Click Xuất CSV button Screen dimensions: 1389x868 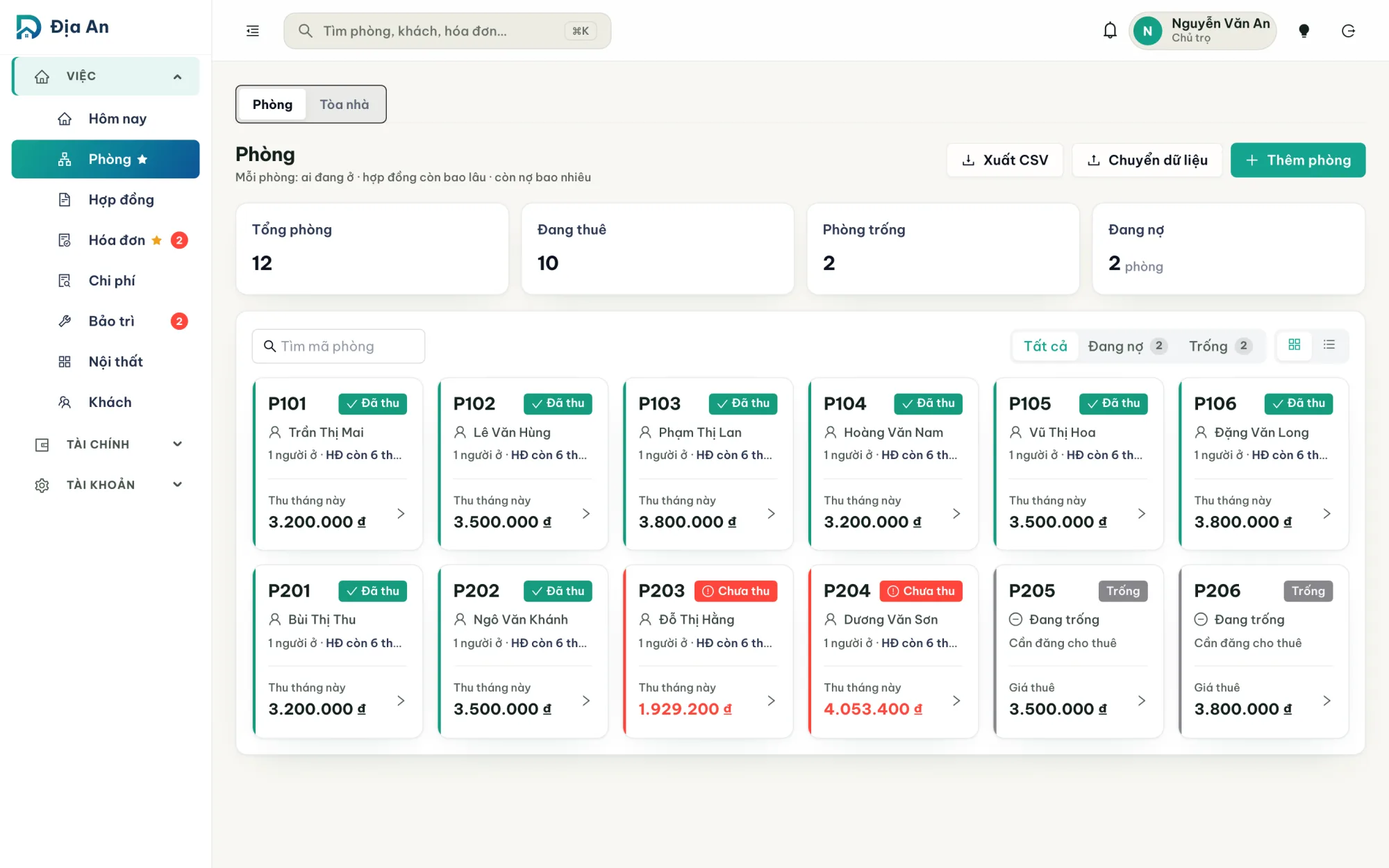pyautogui.click(x=1004, y=160)
